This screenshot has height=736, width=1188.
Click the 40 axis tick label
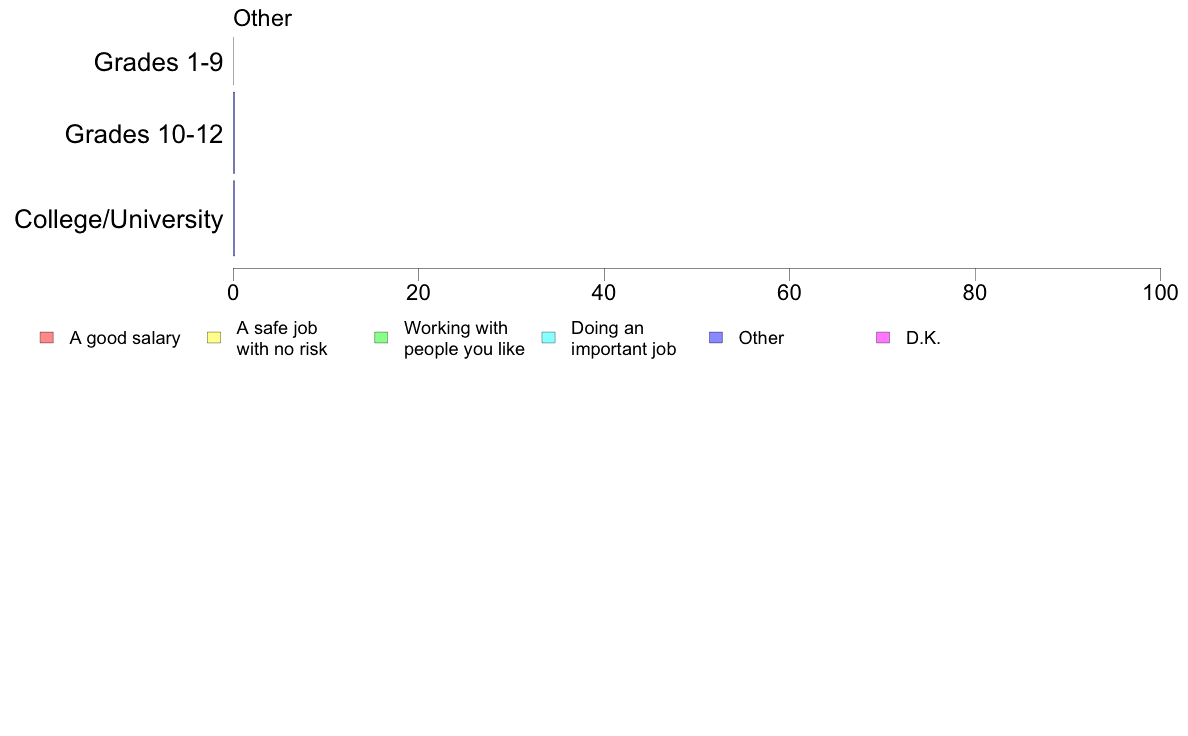click(604, 293)
